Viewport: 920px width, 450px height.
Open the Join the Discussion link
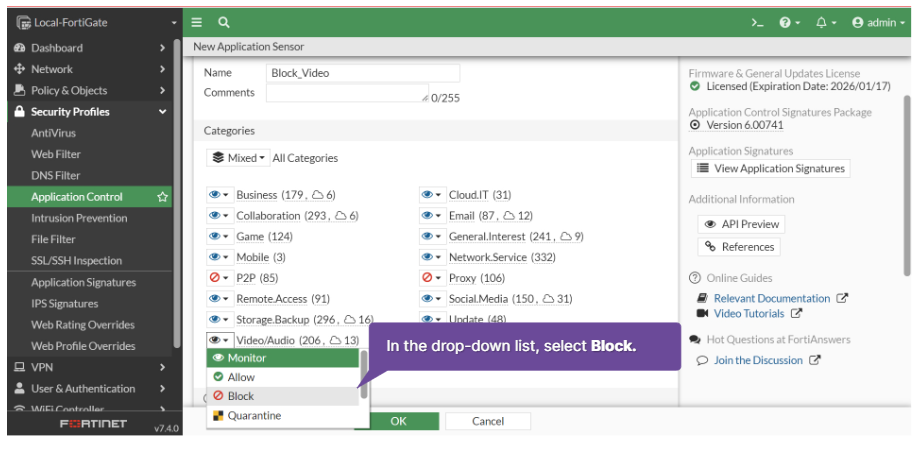tap(758, 360)
